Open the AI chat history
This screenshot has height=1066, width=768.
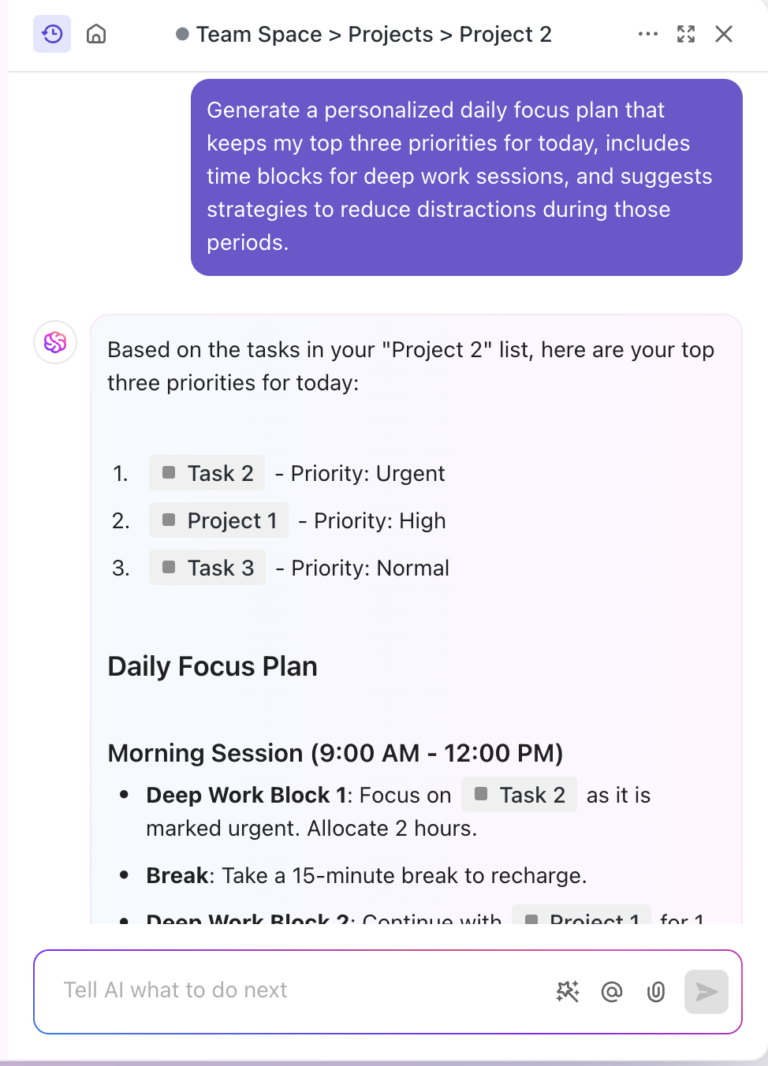pyautogui.click(x=52, y=34)
